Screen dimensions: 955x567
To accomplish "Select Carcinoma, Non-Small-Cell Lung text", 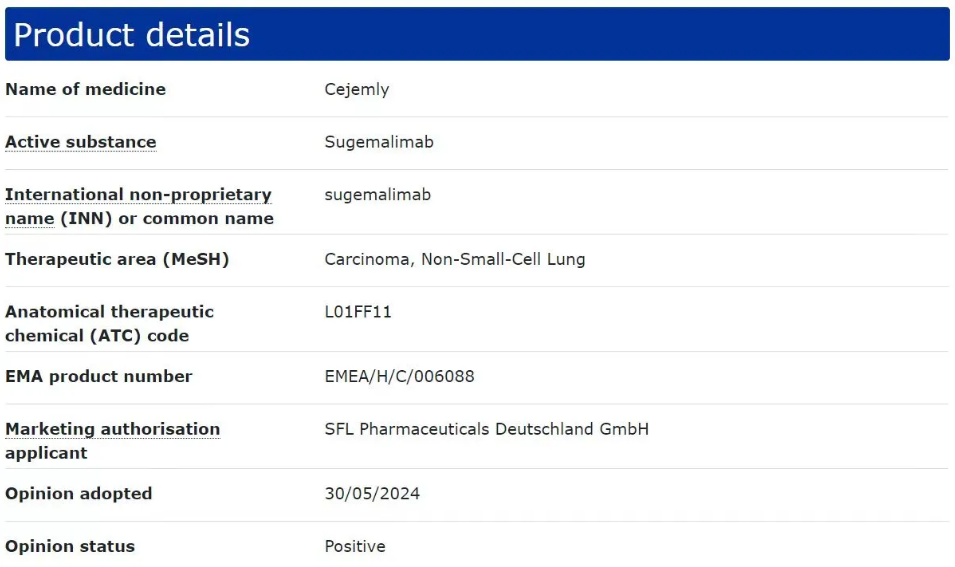I will pyautogui.click(x=454, y=259).
